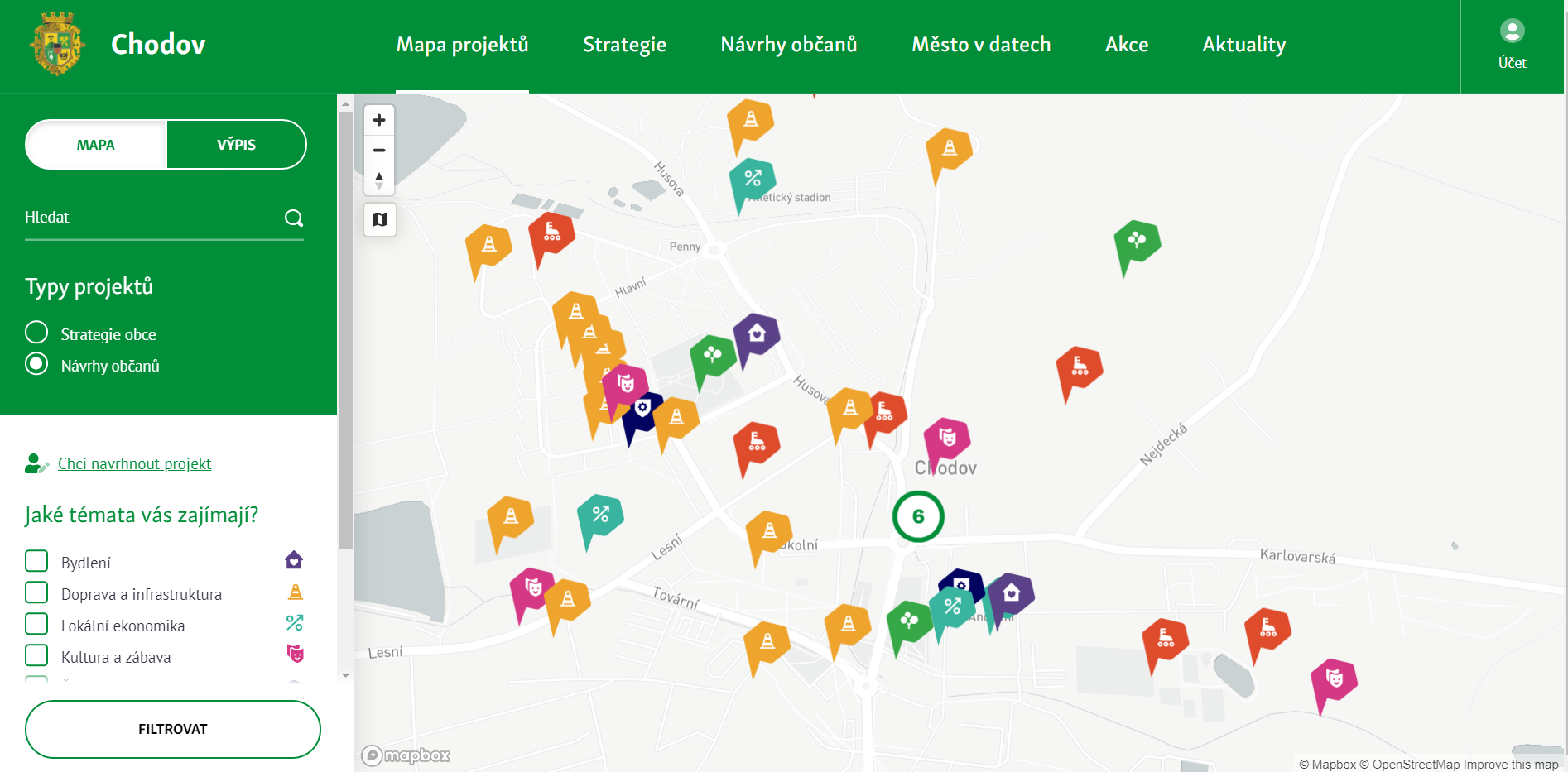Screen dimensions: 1568x772
Task: Click the green park marker near Nejdecká
Action: coord(1138,241)
